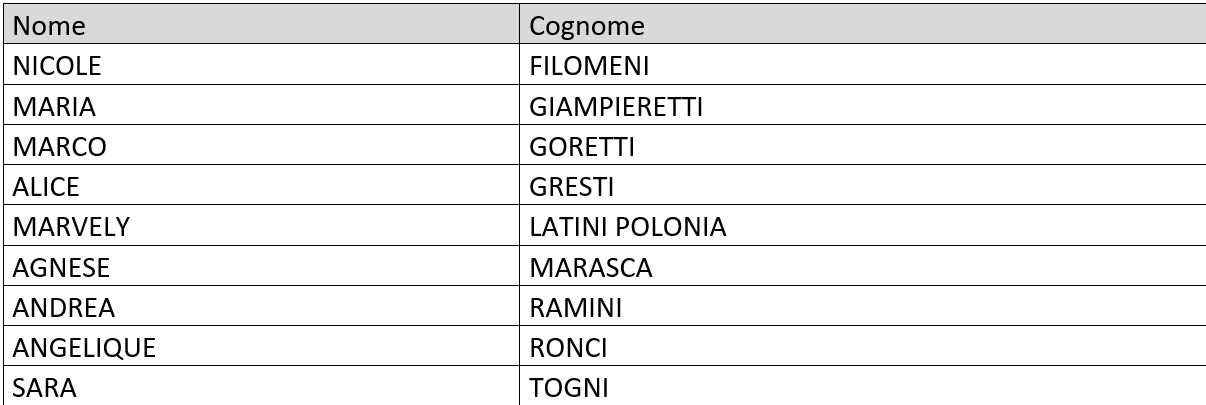This screenshot has width=1206, height=405.
Task: Select the ANDREA name cell
Action: point(63,308)
